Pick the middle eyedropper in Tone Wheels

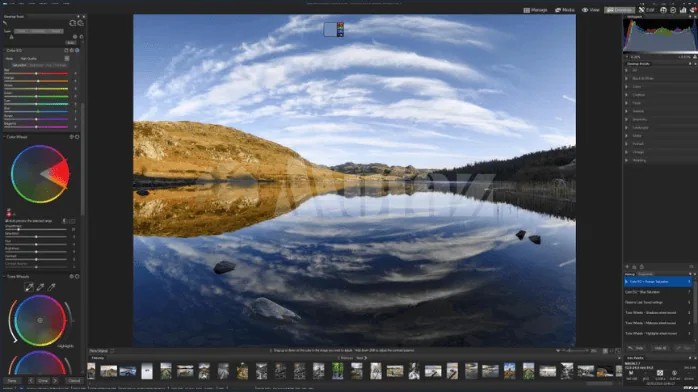click(40, 287)
